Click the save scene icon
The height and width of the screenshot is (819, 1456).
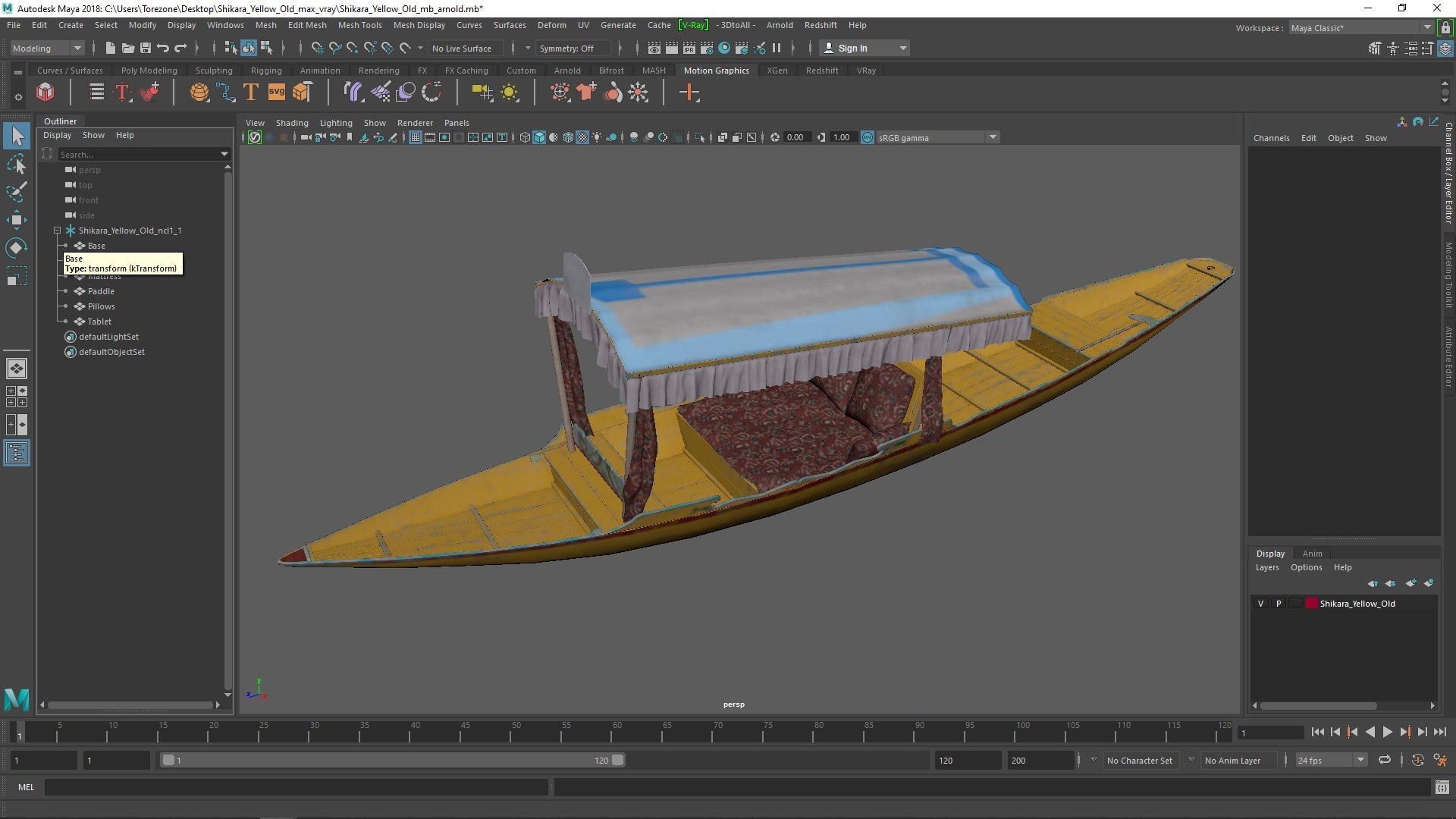(146, 48)
